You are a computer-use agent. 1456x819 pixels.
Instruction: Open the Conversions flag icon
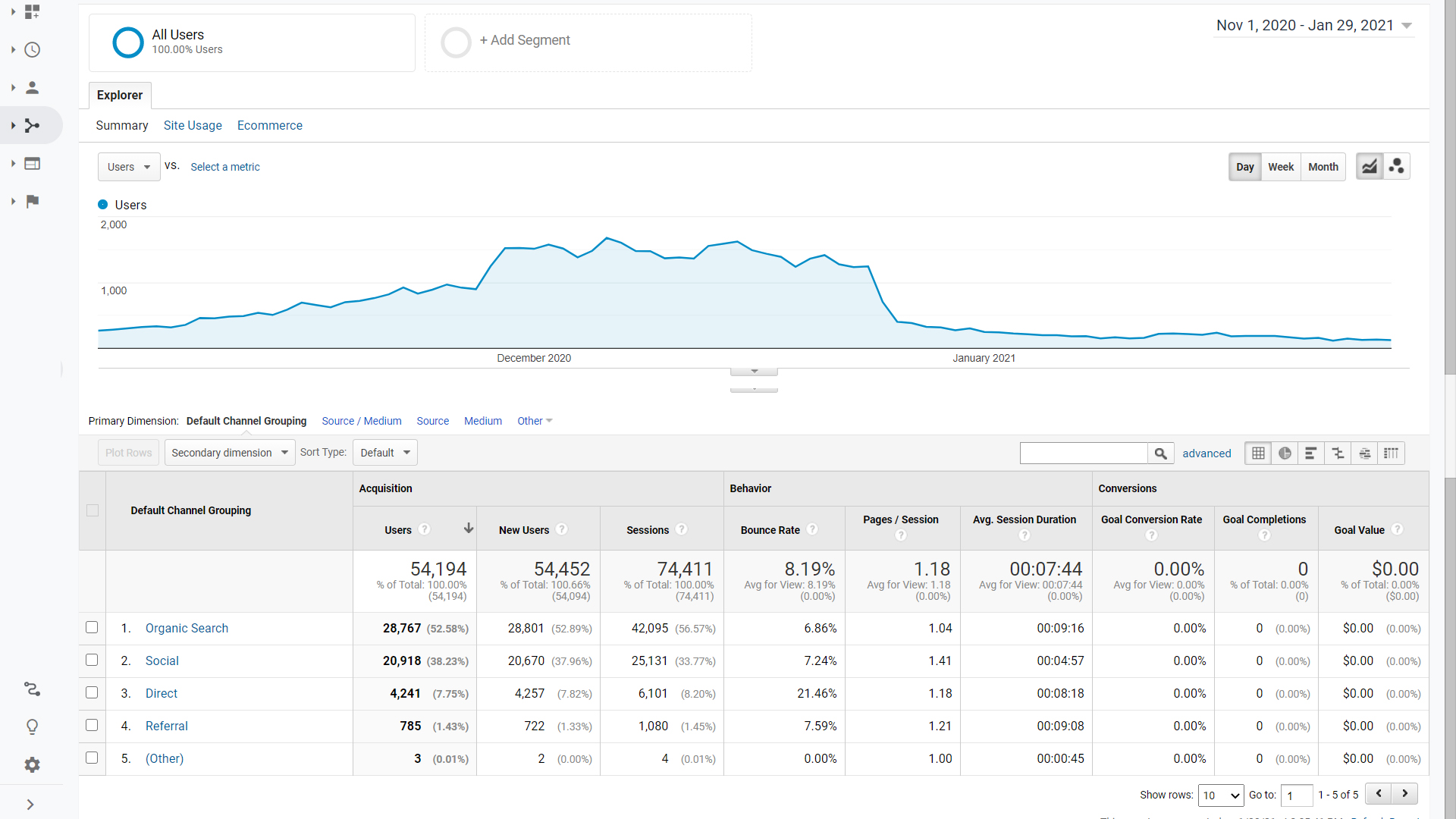[32, 202]
